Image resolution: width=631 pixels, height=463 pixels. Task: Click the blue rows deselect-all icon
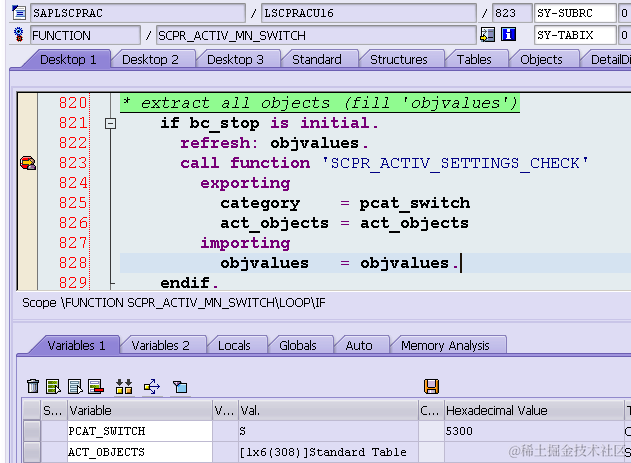(75, 386)
